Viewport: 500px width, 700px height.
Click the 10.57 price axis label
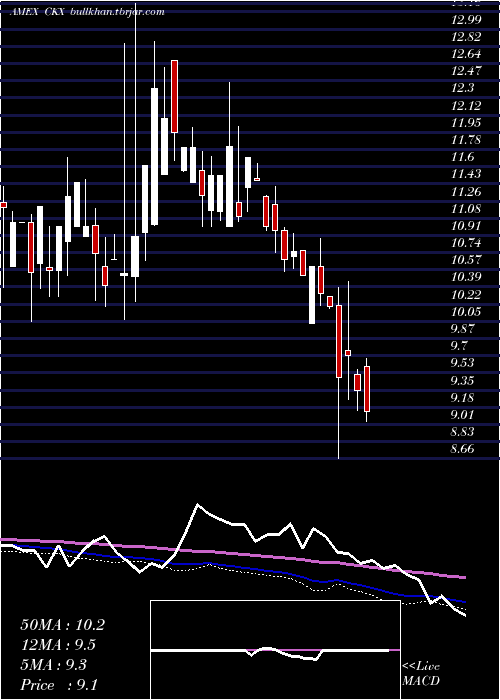[x=466, y=260]
